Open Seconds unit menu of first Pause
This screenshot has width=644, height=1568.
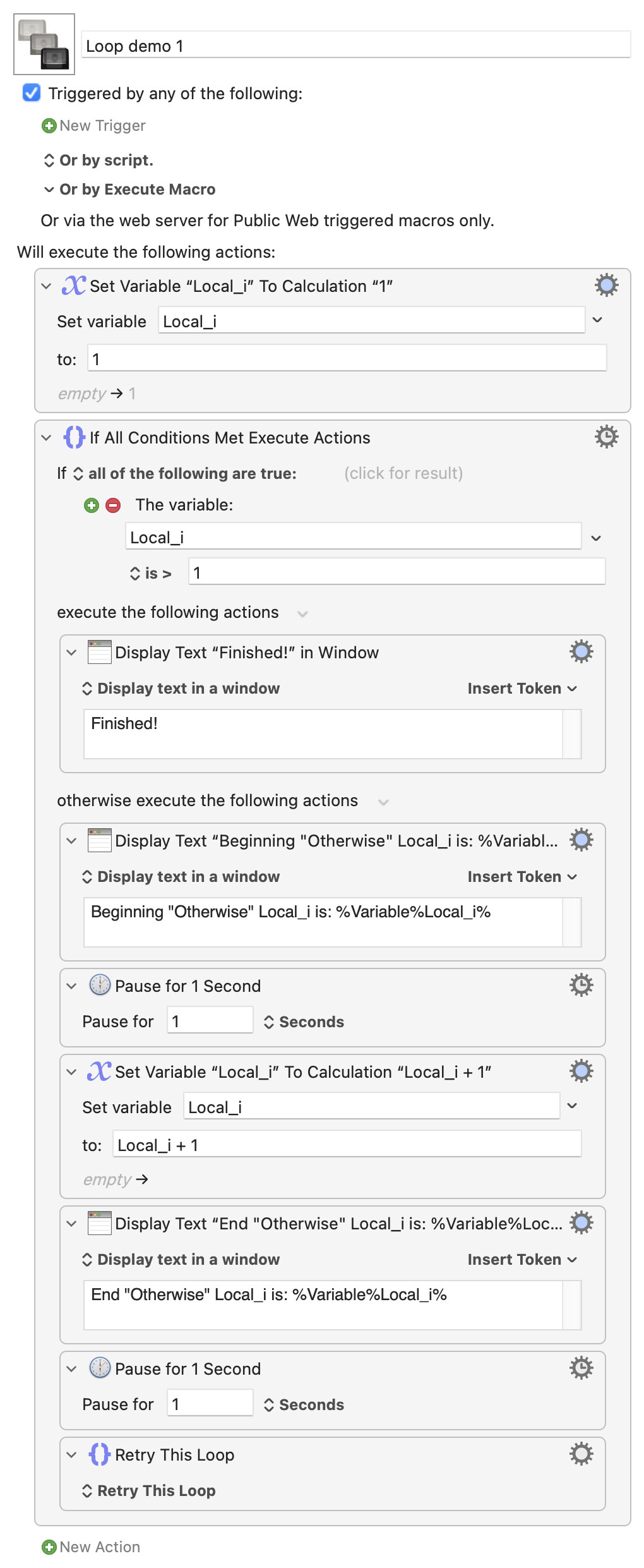coord(304,1022)
